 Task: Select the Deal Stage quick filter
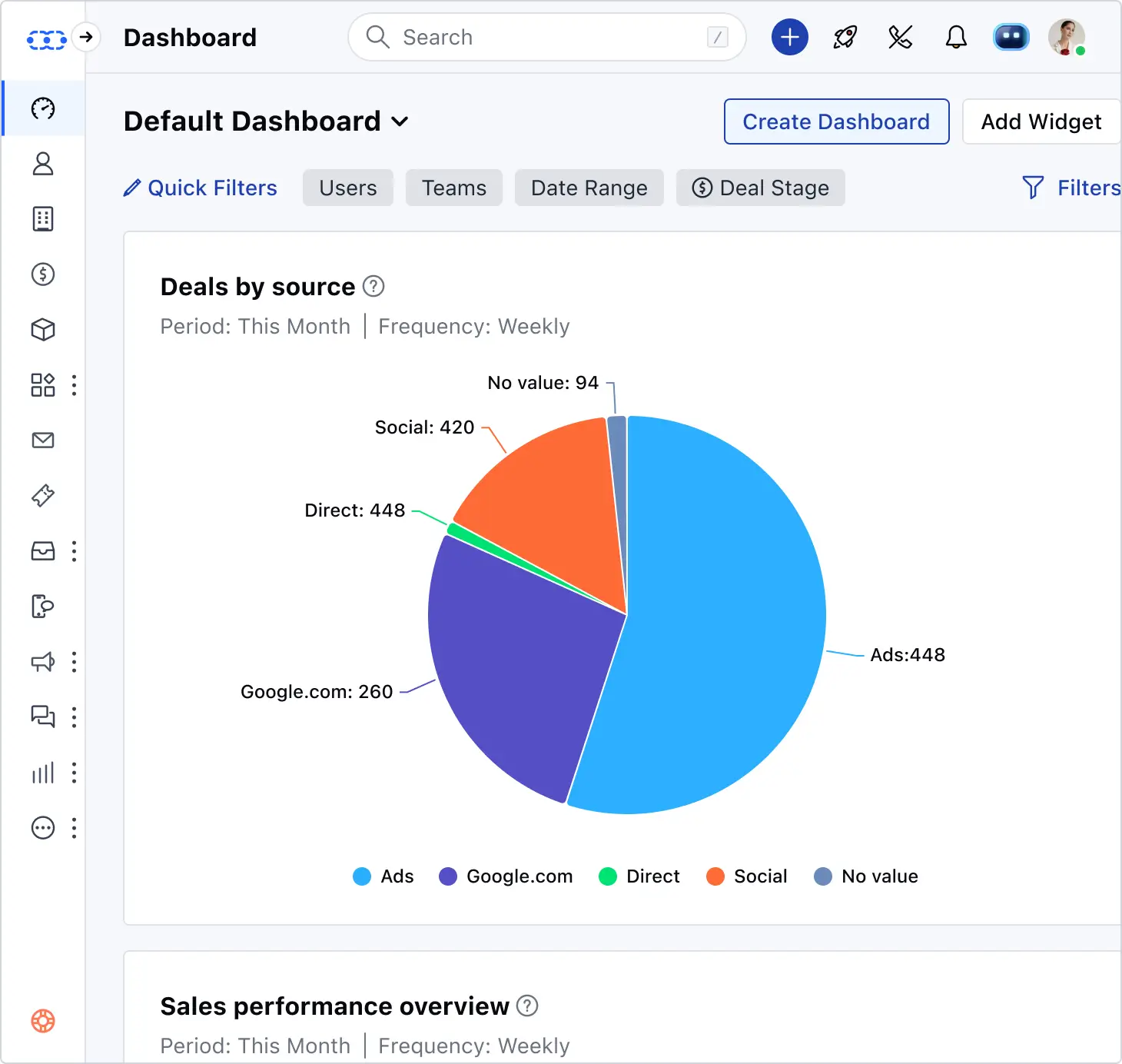pyautogui.click(x=761, y=188)
